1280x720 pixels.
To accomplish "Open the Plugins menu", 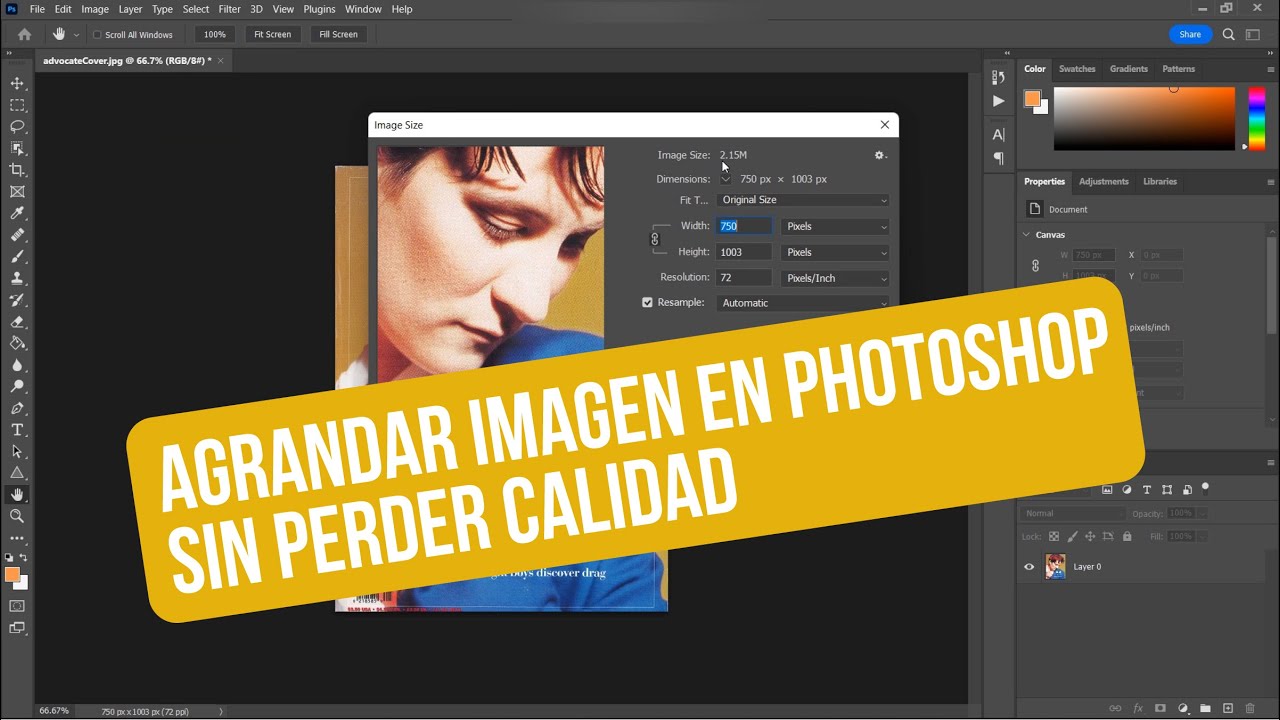I will pos(319,9).
